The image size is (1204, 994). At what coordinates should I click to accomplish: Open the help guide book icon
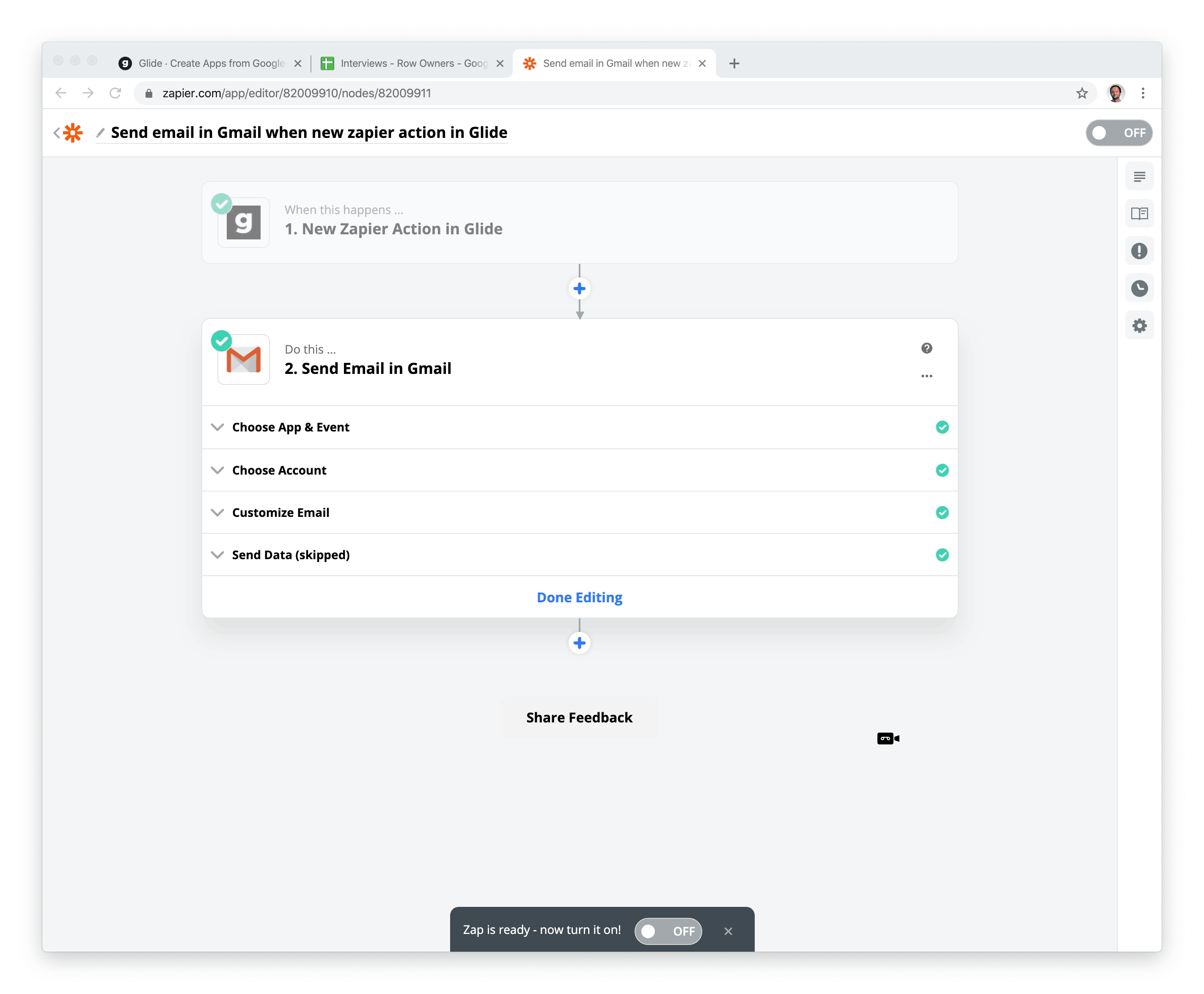1139,214
